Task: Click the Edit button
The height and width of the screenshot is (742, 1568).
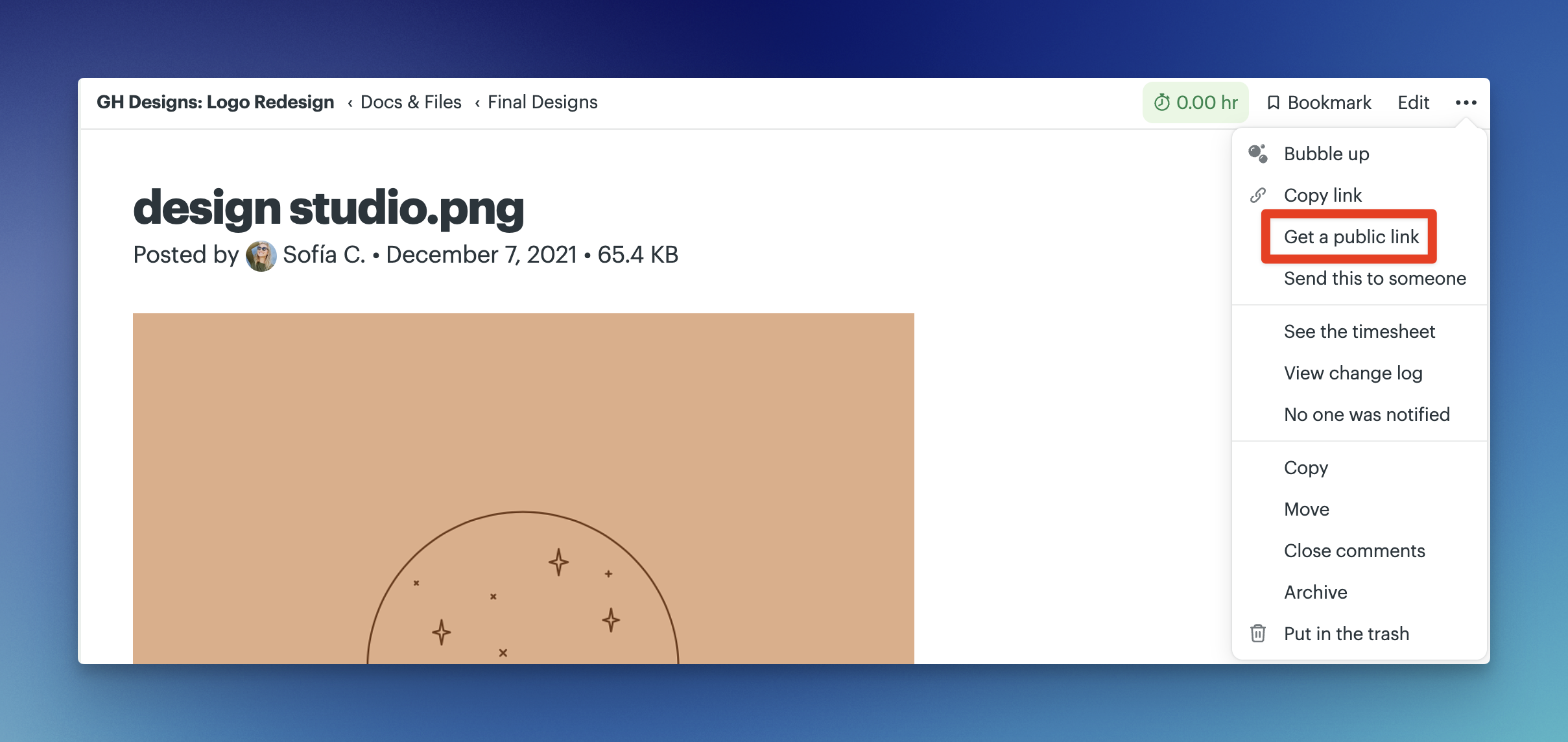Action: tap(1413, 102)
